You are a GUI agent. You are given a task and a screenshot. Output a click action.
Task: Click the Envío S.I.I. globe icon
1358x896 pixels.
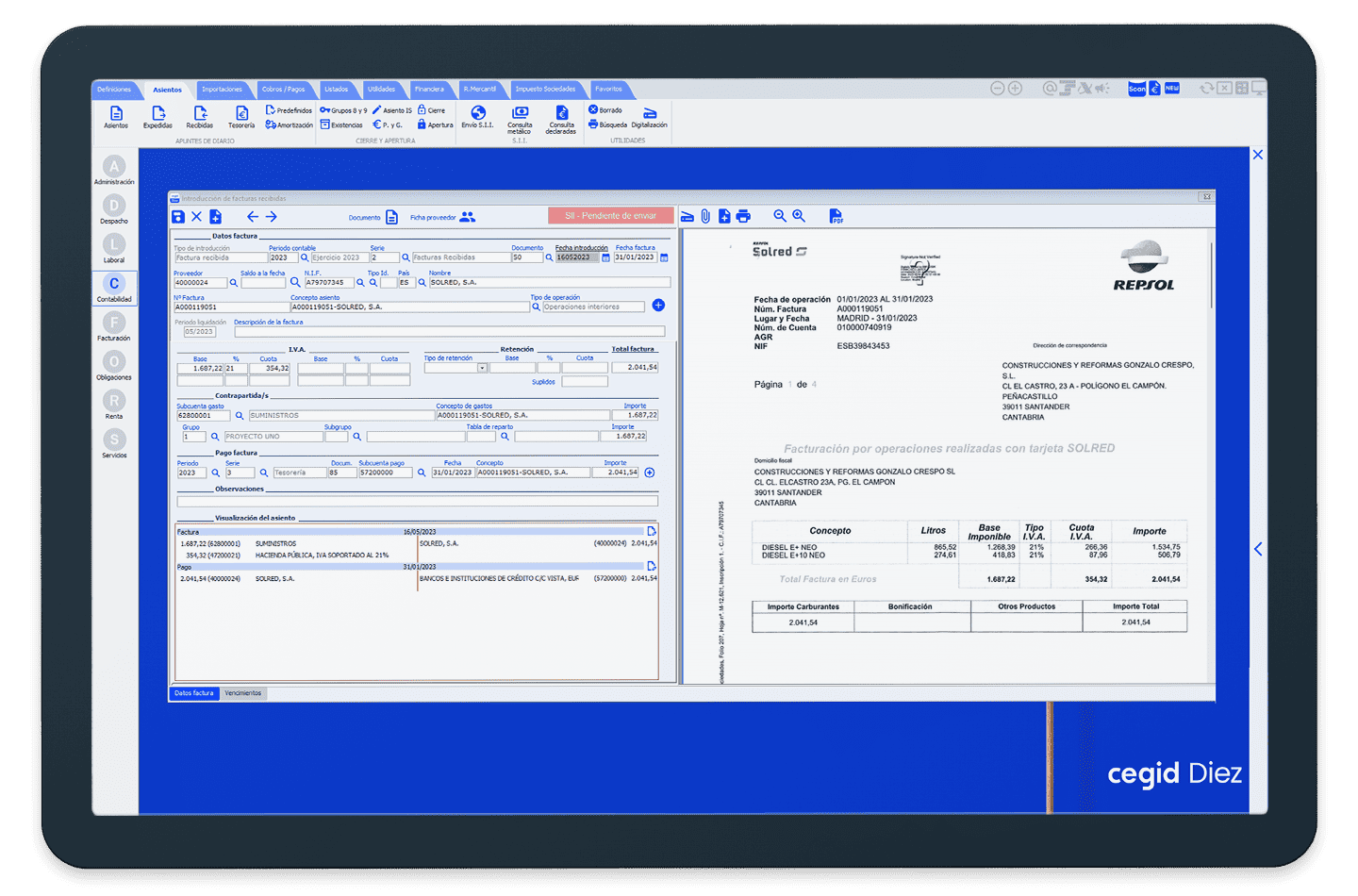[x=478, y=114]
